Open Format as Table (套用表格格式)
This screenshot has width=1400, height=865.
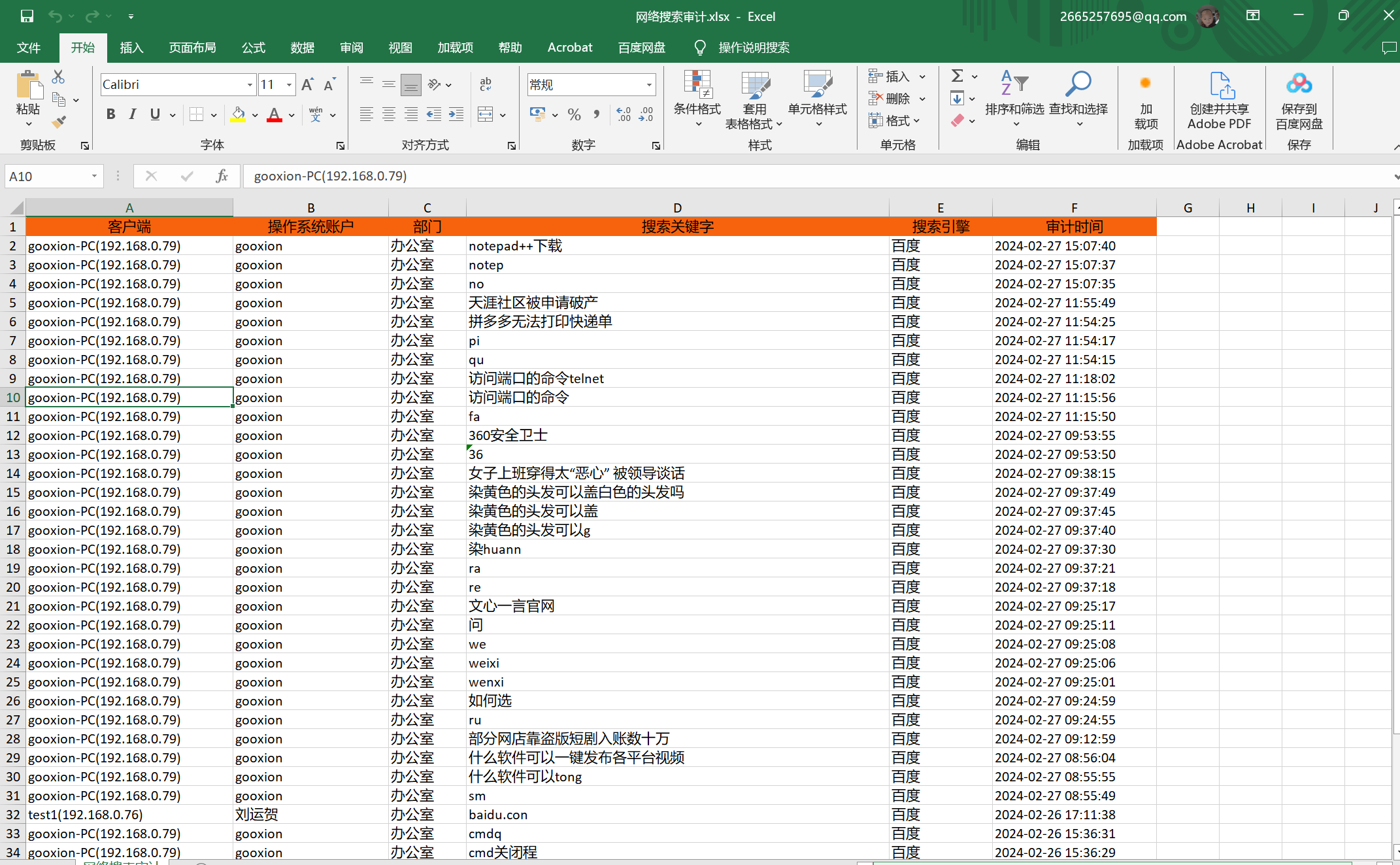point(754,99)
